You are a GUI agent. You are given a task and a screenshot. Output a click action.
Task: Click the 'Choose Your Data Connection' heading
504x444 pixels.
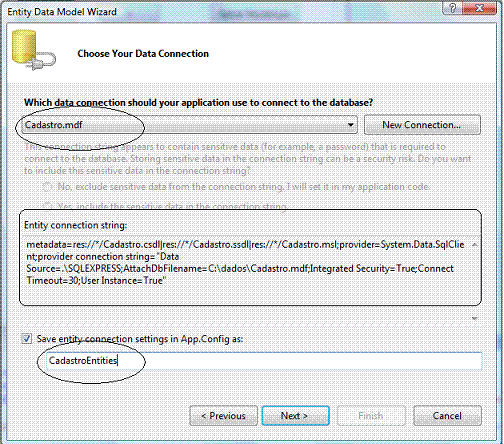143,54
